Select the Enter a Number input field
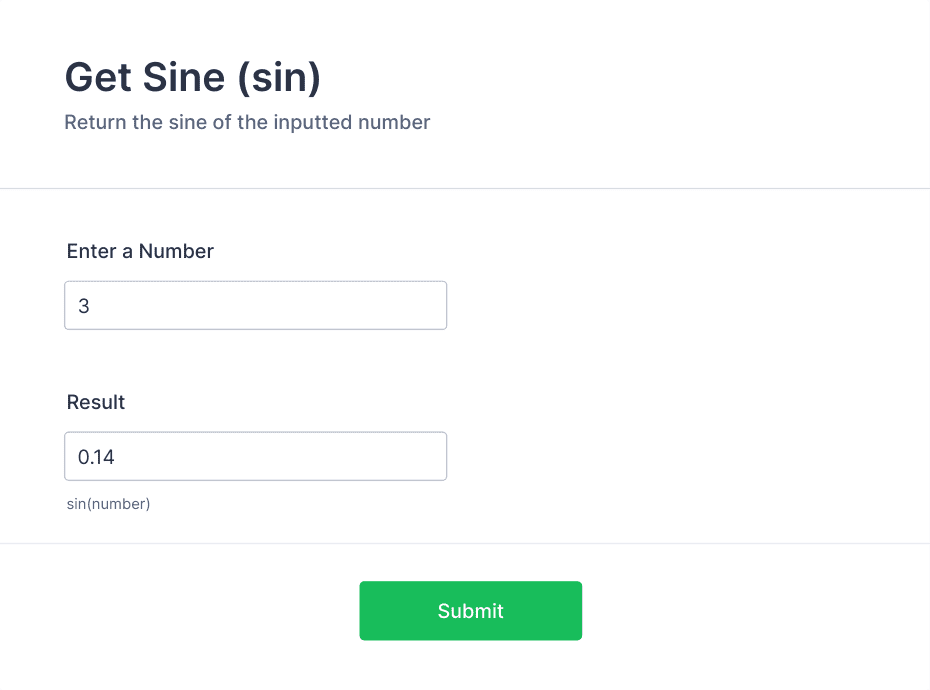 click(255, 305)
